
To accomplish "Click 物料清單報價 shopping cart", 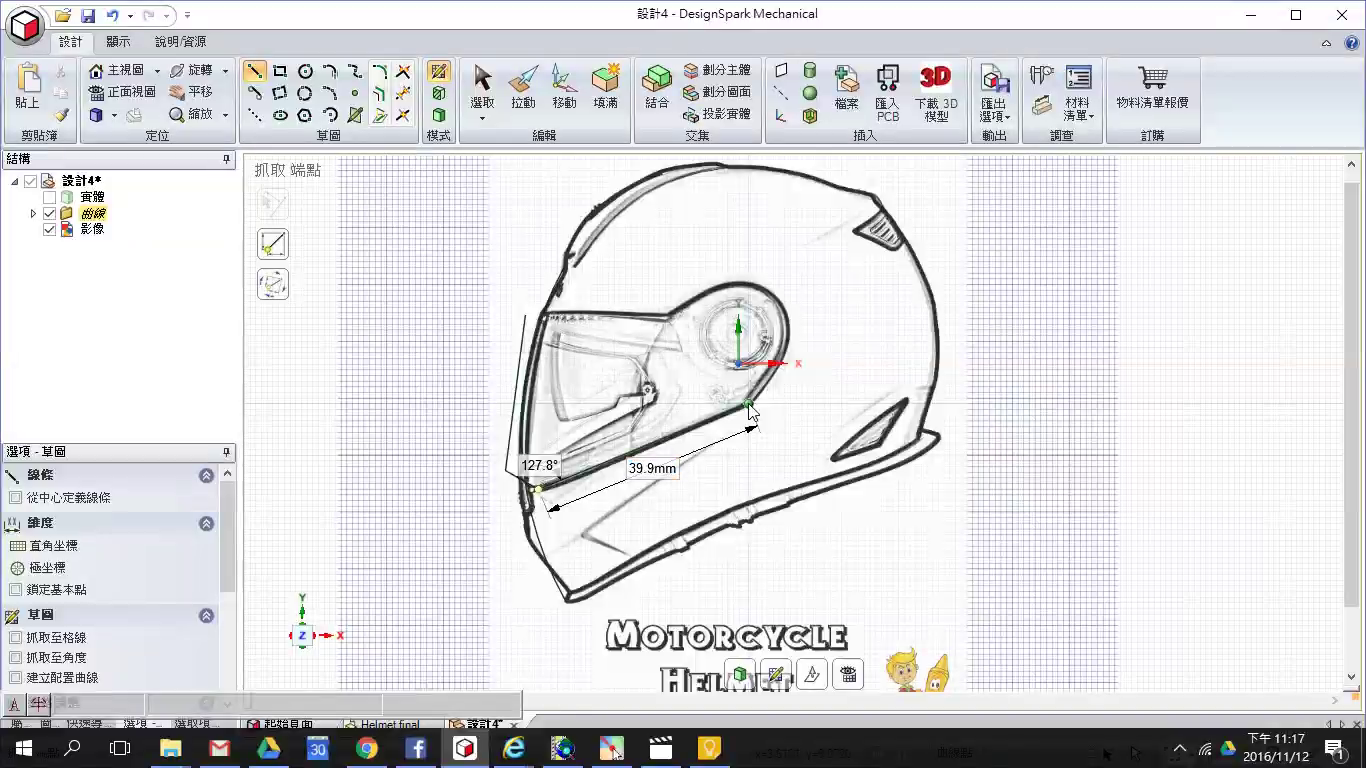I will click(1152, 87).
